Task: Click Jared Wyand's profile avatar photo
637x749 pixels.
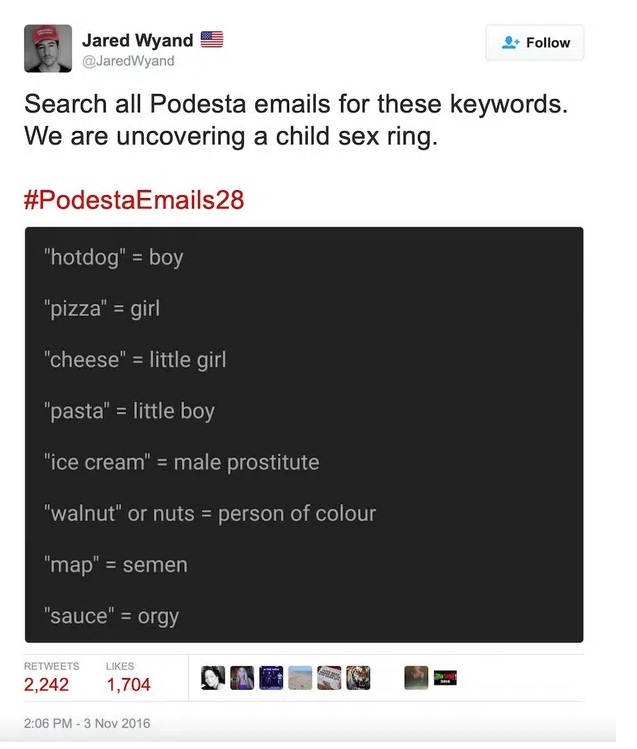Action: pos(48,49)
